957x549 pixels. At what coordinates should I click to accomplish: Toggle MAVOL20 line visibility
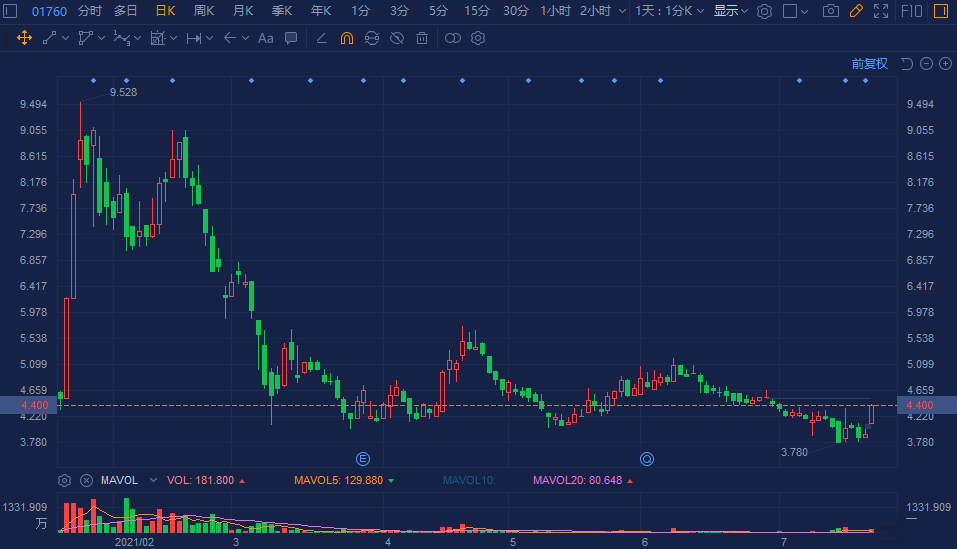tap(583, 481)
